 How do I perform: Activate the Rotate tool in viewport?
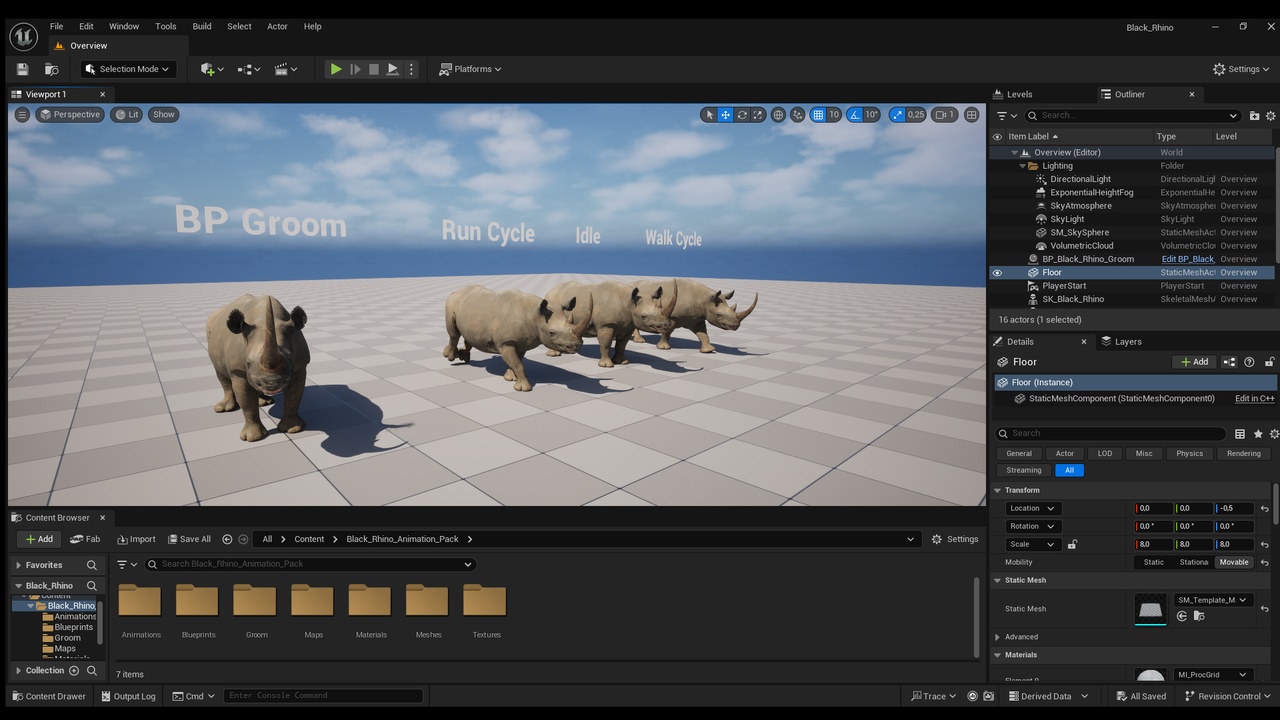[x=742, y=115]
